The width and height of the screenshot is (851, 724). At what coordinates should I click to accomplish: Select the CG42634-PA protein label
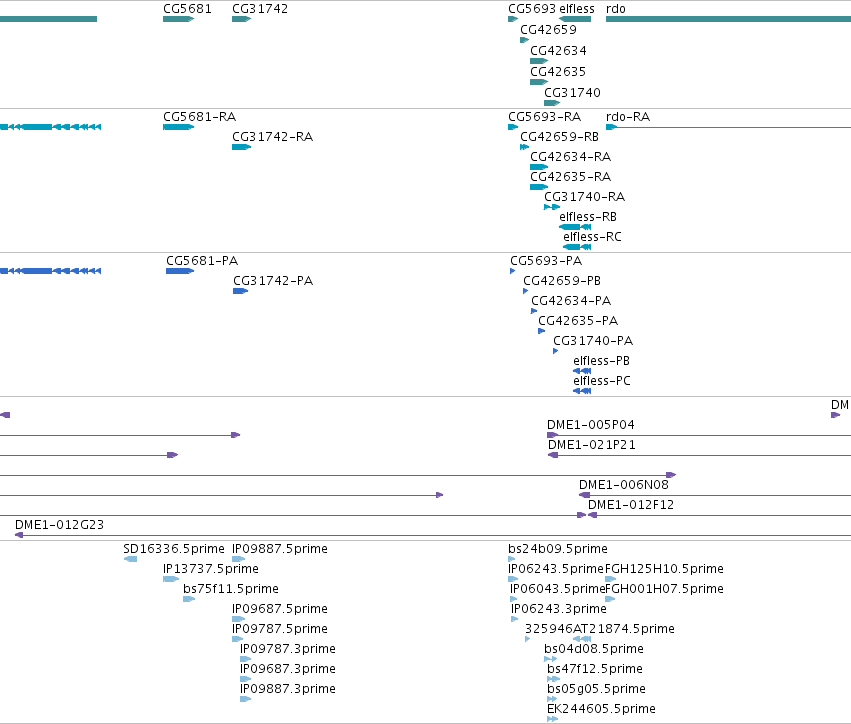pyautogui.click(x=571, y=301)
